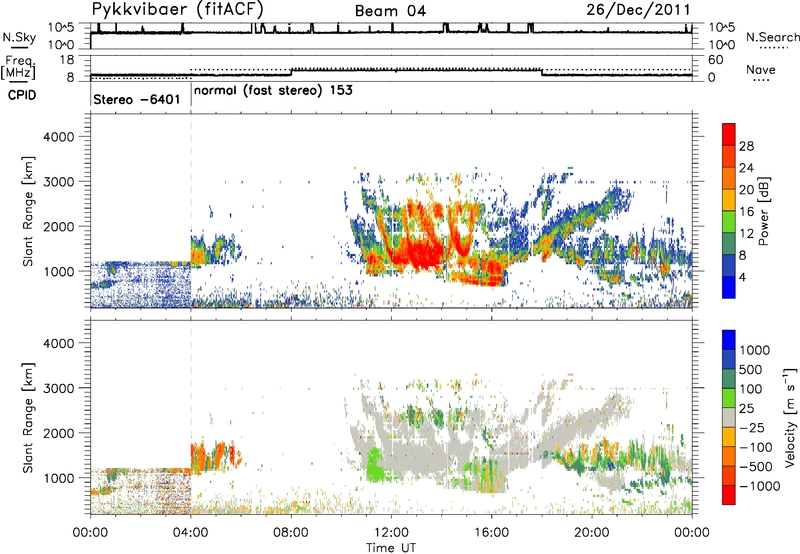Click the '-25' velocity scale value

coord(752,427)
